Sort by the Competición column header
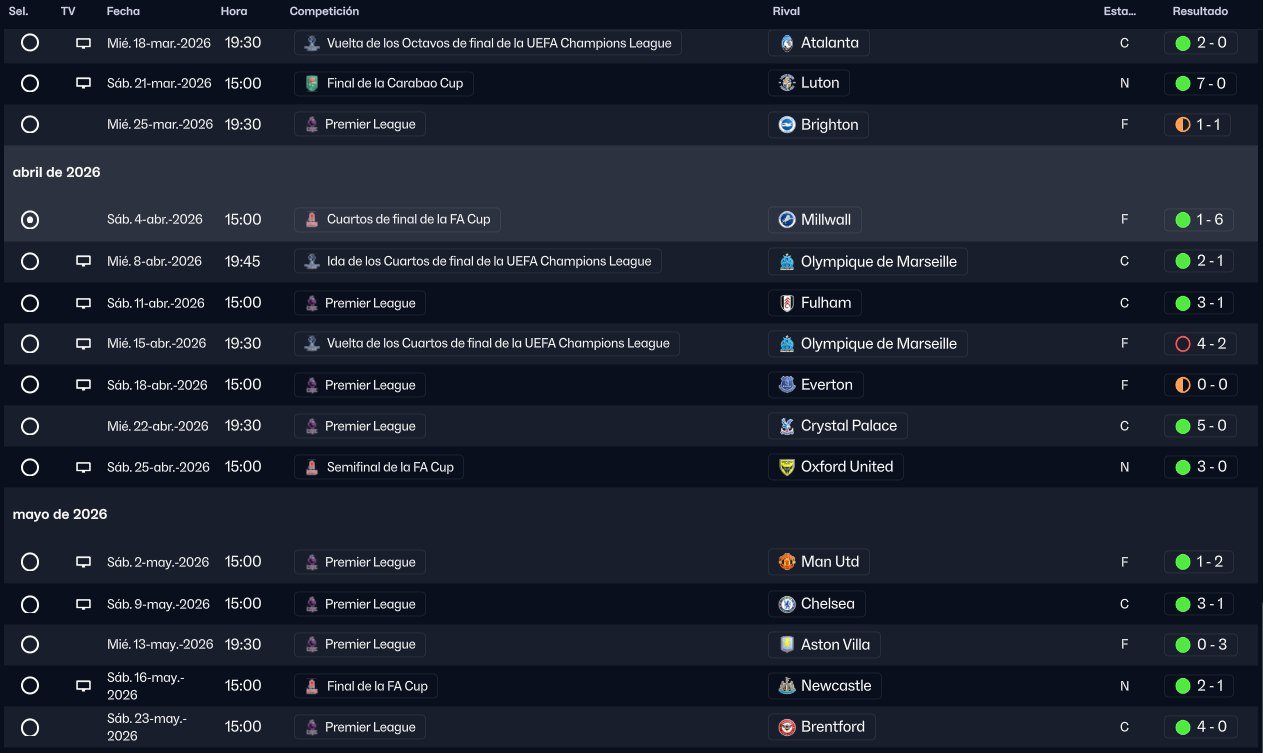The width and height of the screenshot is (1263, 753). 324,11
